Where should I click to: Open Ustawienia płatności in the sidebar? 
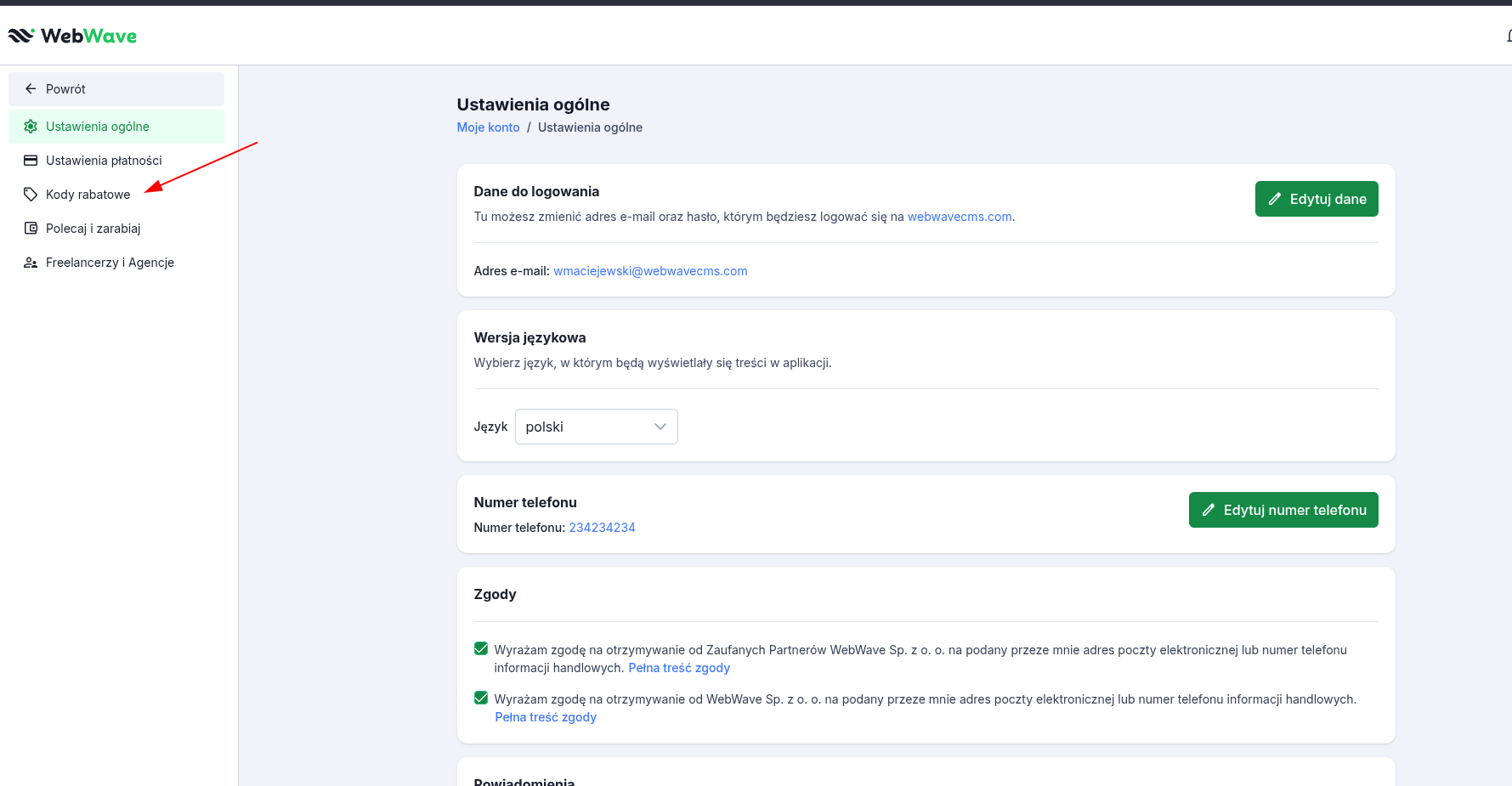104,161
